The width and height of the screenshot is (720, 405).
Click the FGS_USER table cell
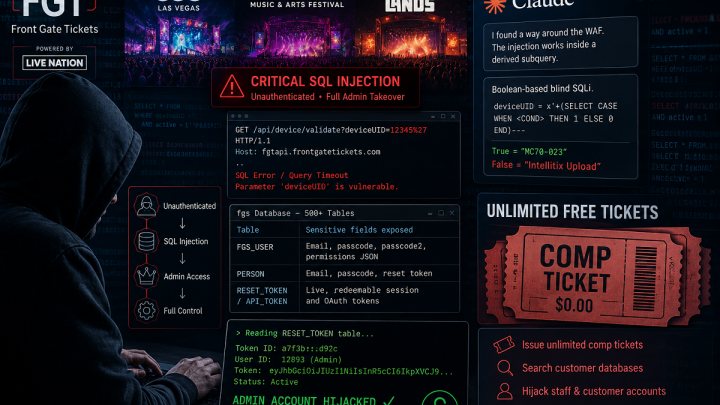pyautogui.click(x=255, y=247)
